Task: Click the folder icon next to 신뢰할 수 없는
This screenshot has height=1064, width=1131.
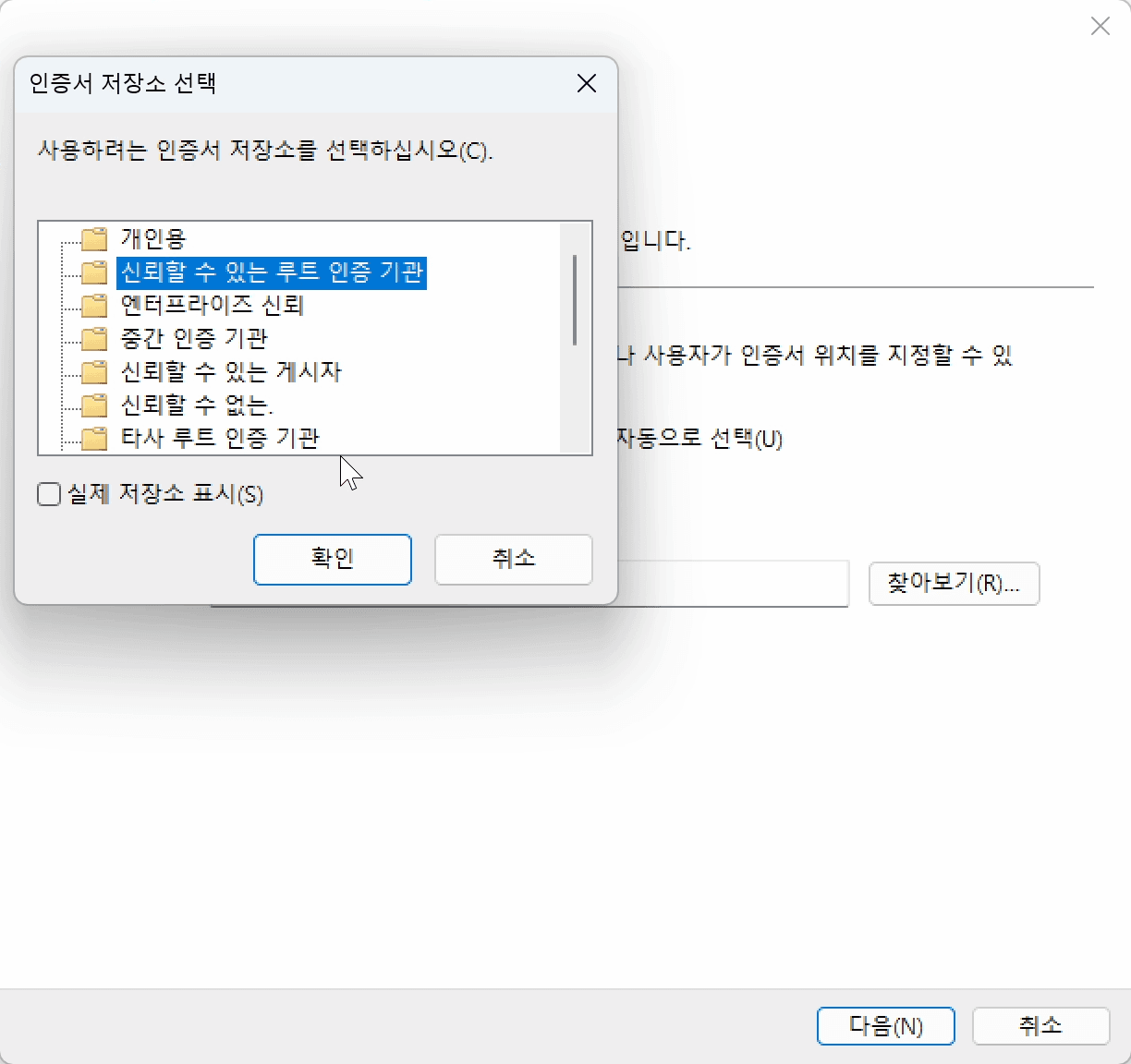Action: click(x=93, y=405)
